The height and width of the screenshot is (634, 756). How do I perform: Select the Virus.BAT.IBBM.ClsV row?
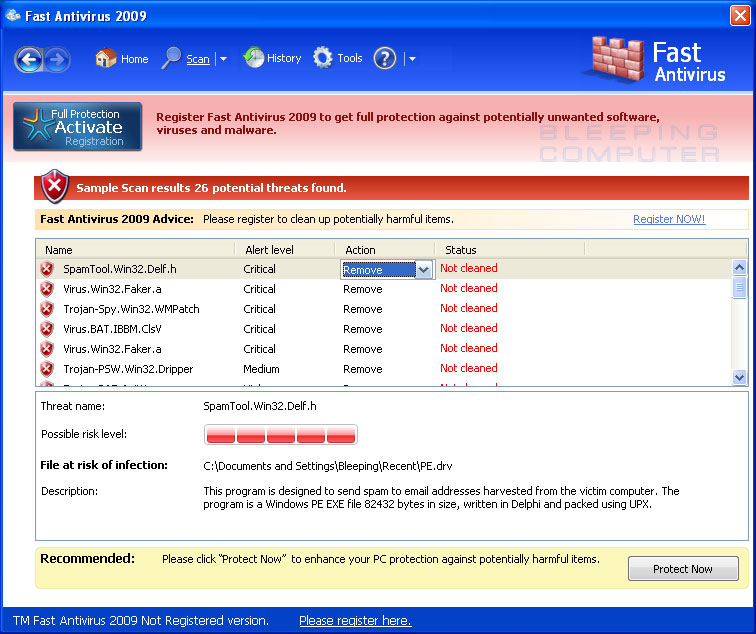(x=384, y=329)
